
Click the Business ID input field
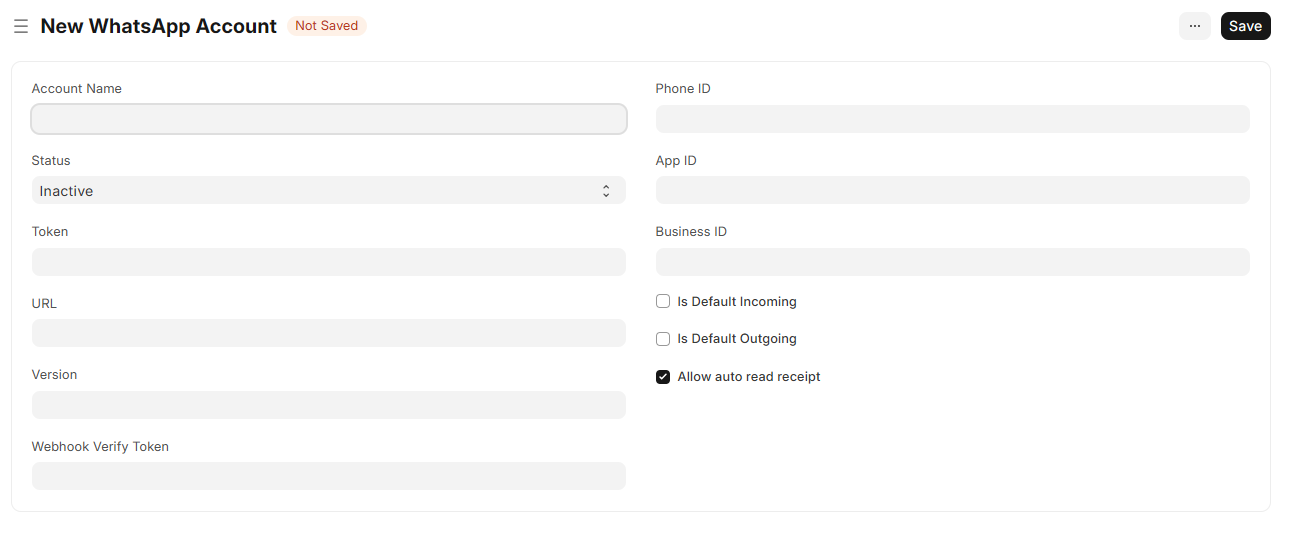click(x=953, y=262)
